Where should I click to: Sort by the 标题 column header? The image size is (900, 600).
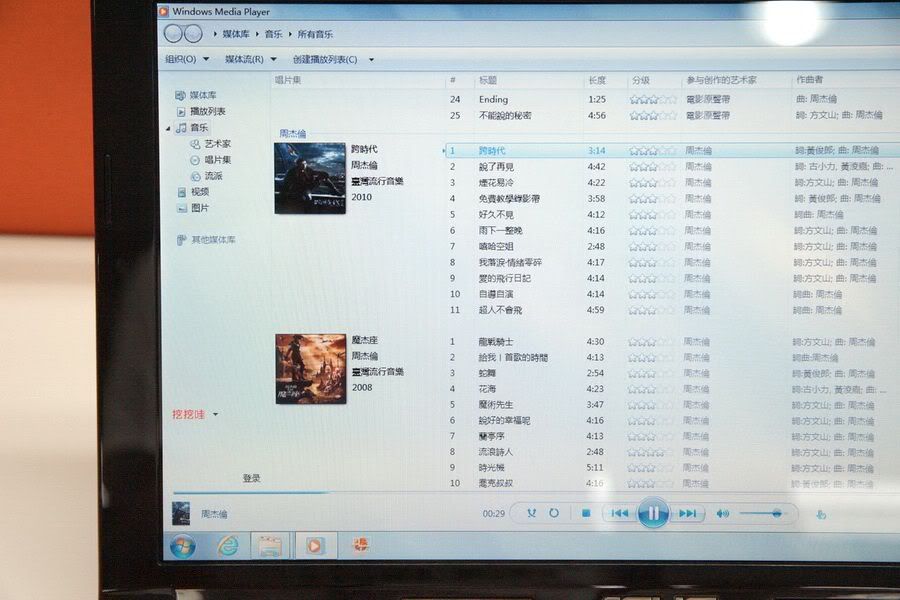[488, 80]
